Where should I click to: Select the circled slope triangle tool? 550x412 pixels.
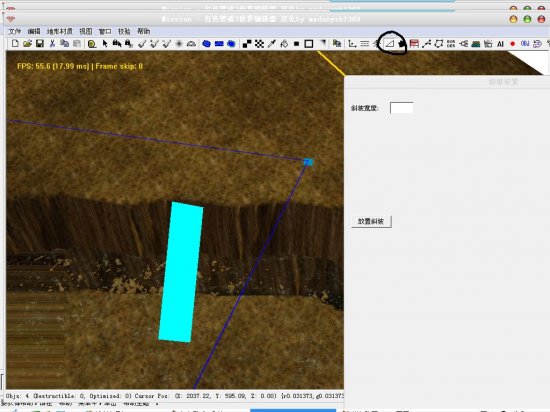pos(390,43)
